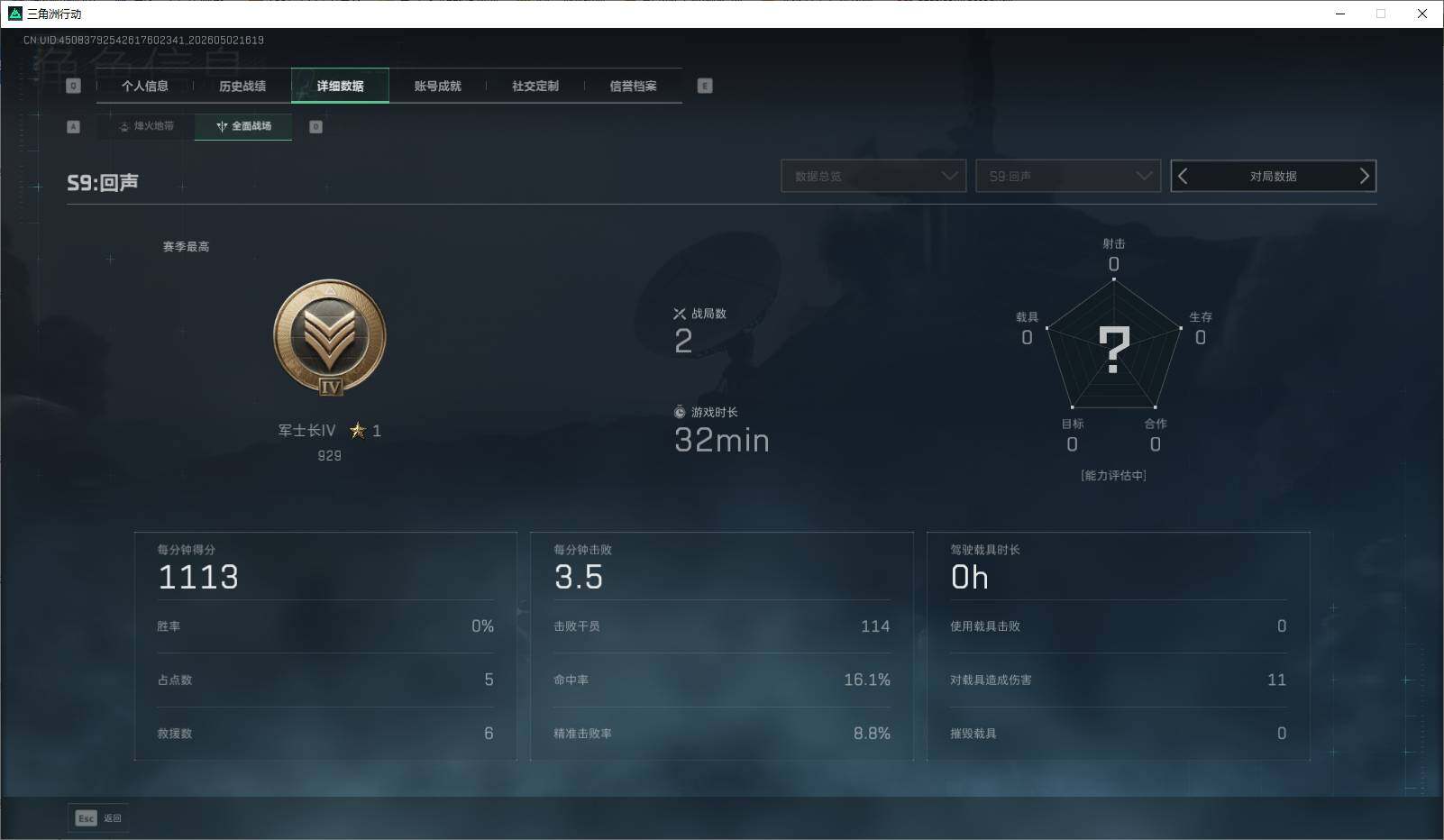Click the [能力评估中] status text

pyautogui.click(x=1113, y=476)
